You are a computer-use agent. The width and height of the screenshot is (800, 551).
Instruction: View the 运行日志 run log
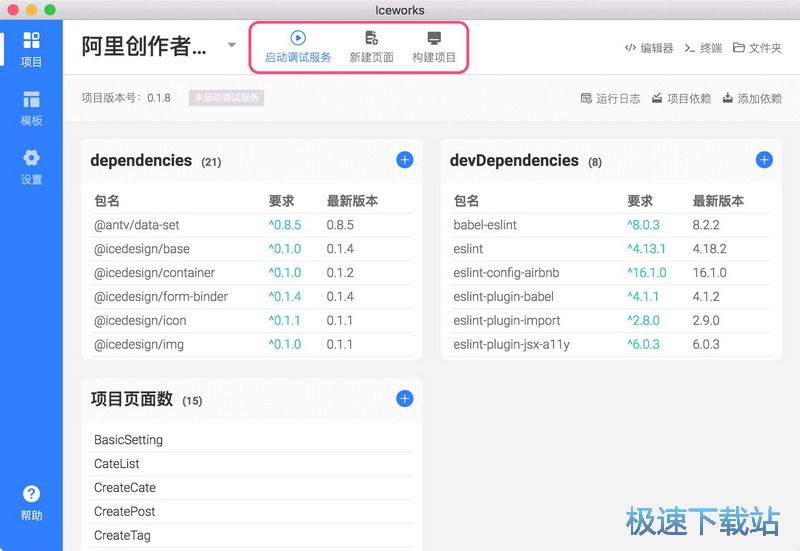[x=610, y=99]
